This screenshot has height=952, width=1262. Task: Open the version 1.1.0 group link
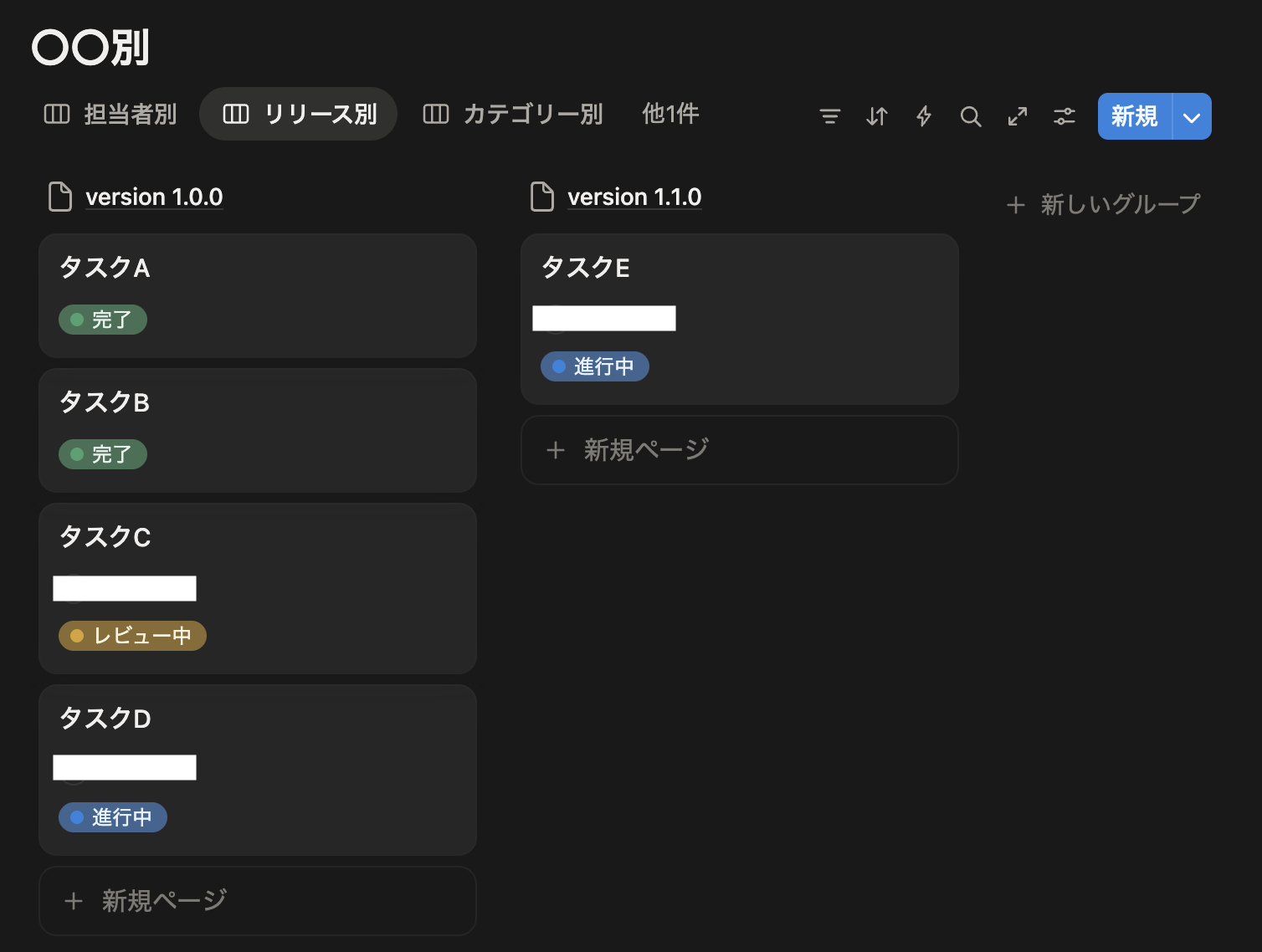(x=634, y=197)
